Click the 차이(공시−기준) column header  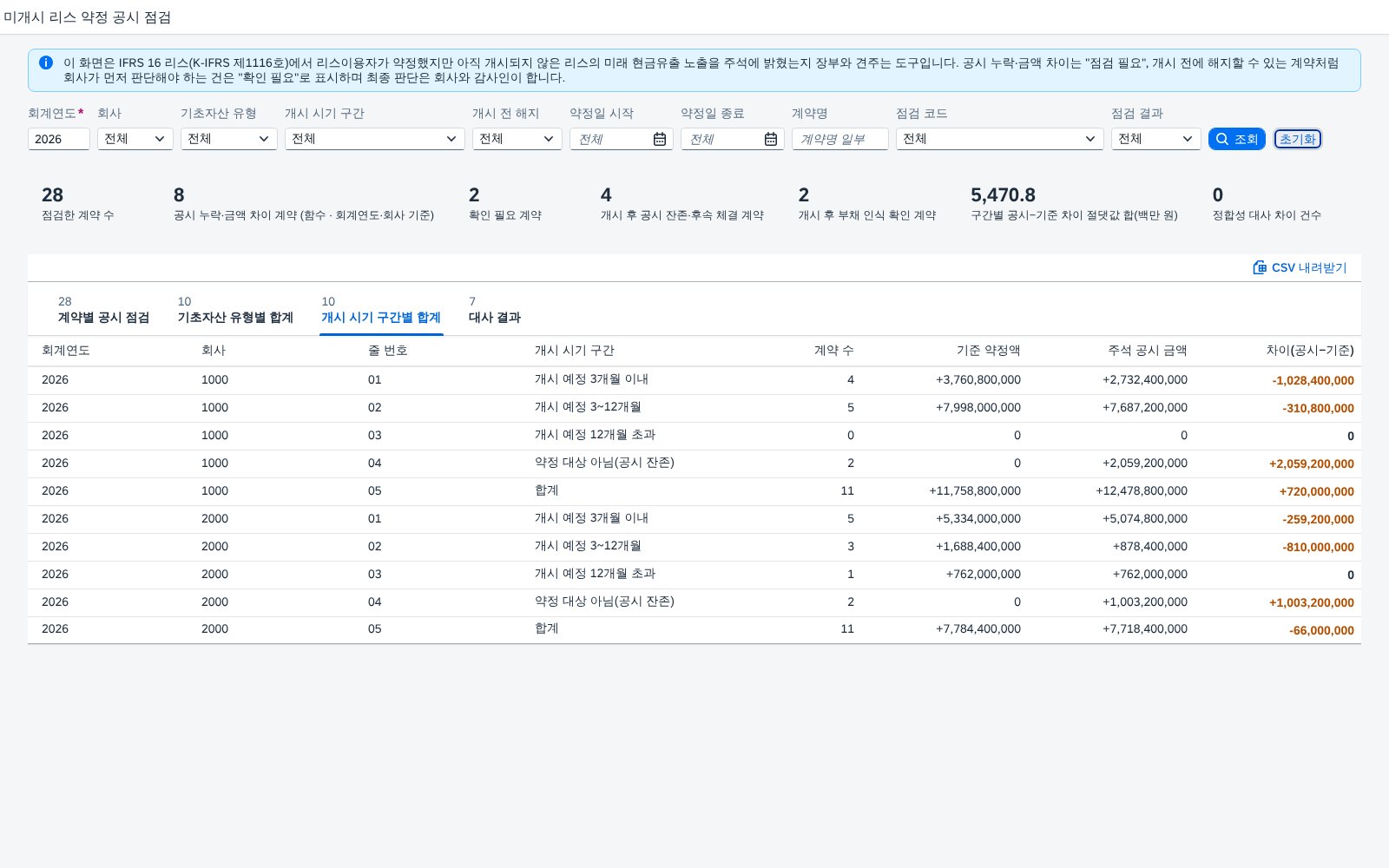[x=1310, y=350]
